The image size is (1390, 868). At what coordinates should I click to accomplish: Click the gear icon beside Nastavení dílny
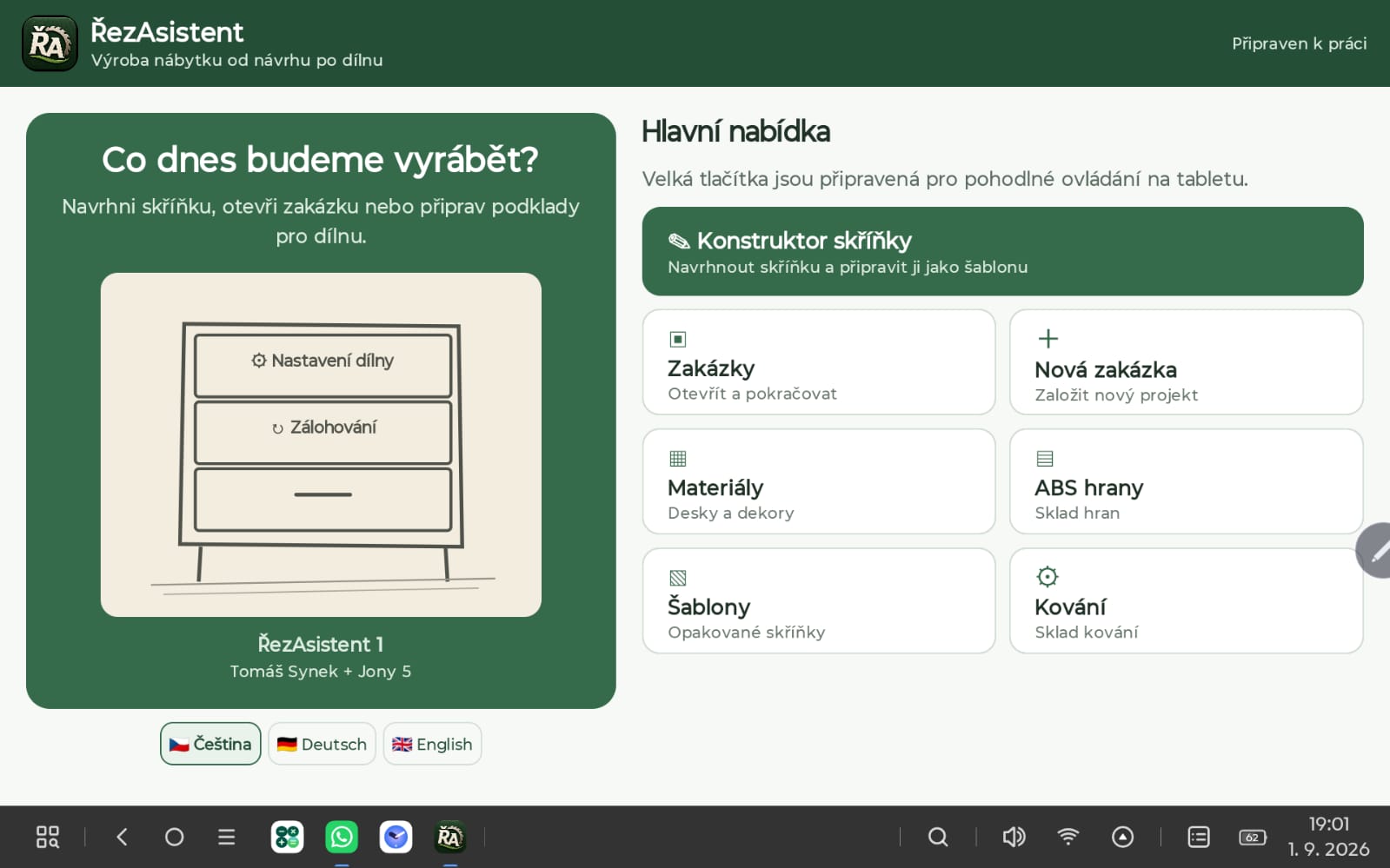tap(259, 360)
